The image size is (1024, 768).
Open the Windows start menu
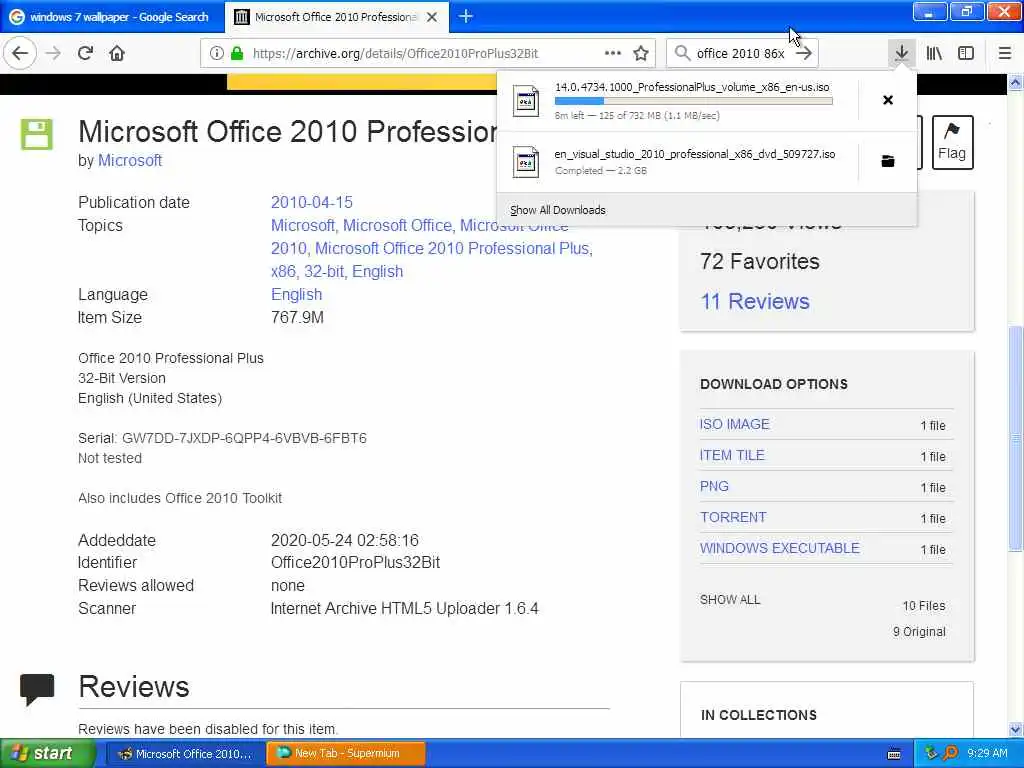[47, 753]
